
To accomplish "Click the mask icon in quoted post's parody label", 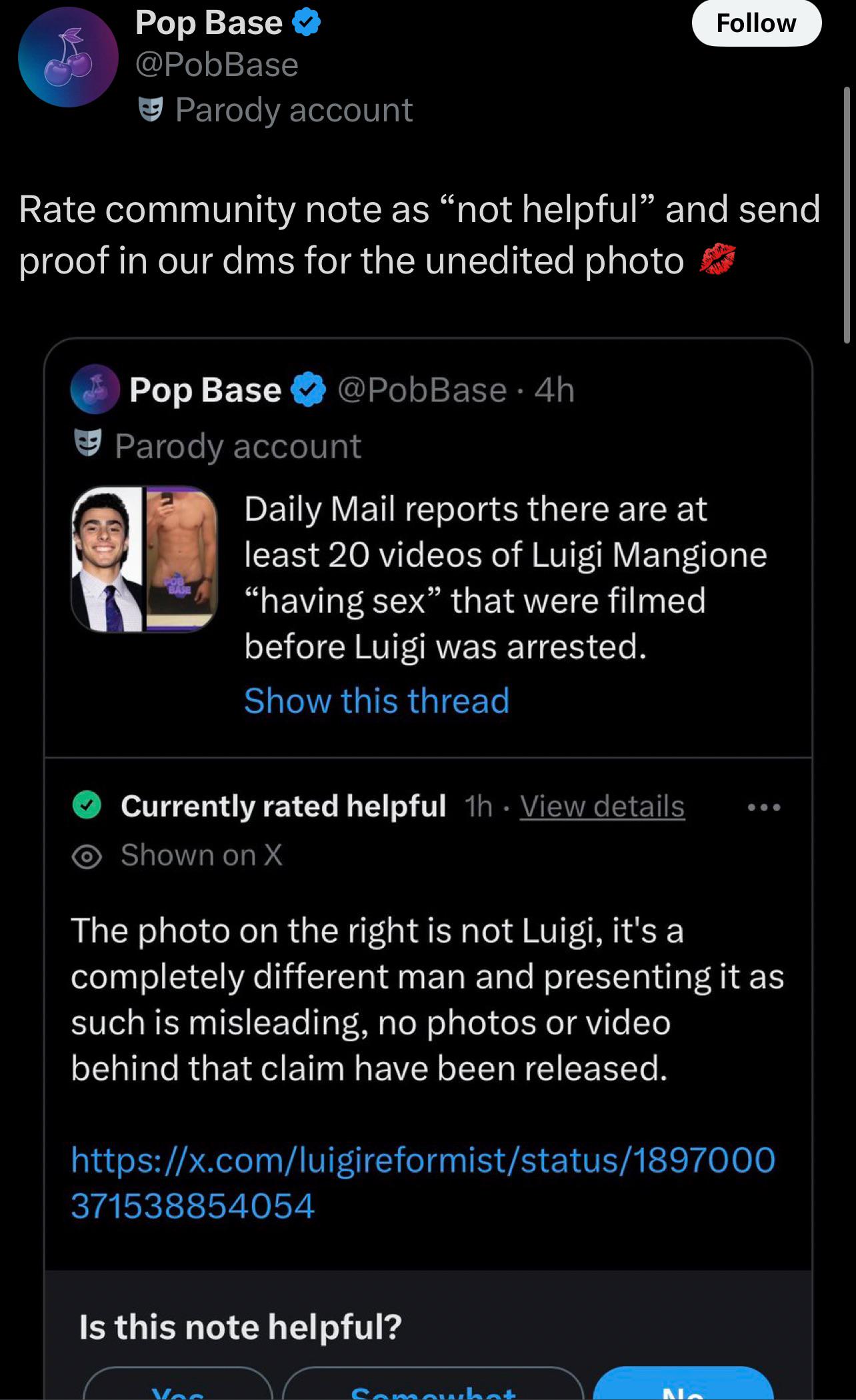I will click(x=87, y=444).
